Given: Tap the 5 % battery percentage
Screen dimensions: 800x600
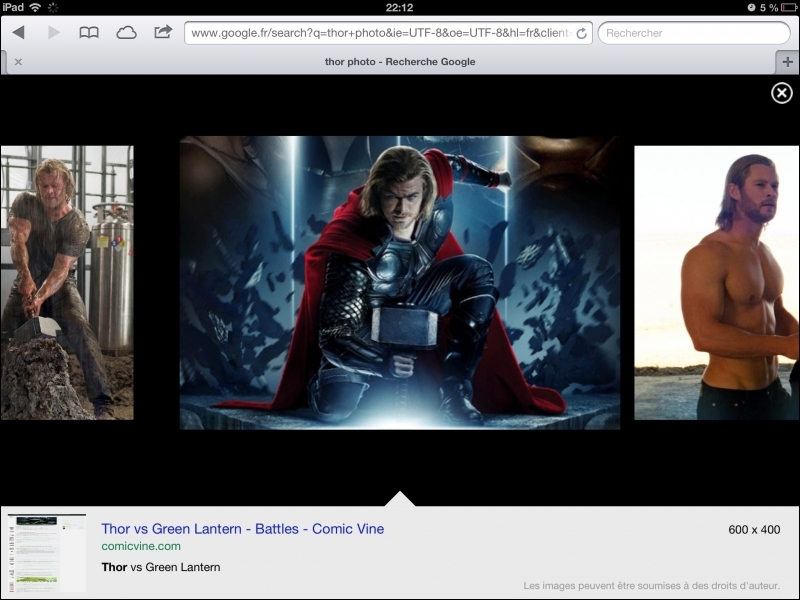Looking at the screenshot, I should pos(769,7).
